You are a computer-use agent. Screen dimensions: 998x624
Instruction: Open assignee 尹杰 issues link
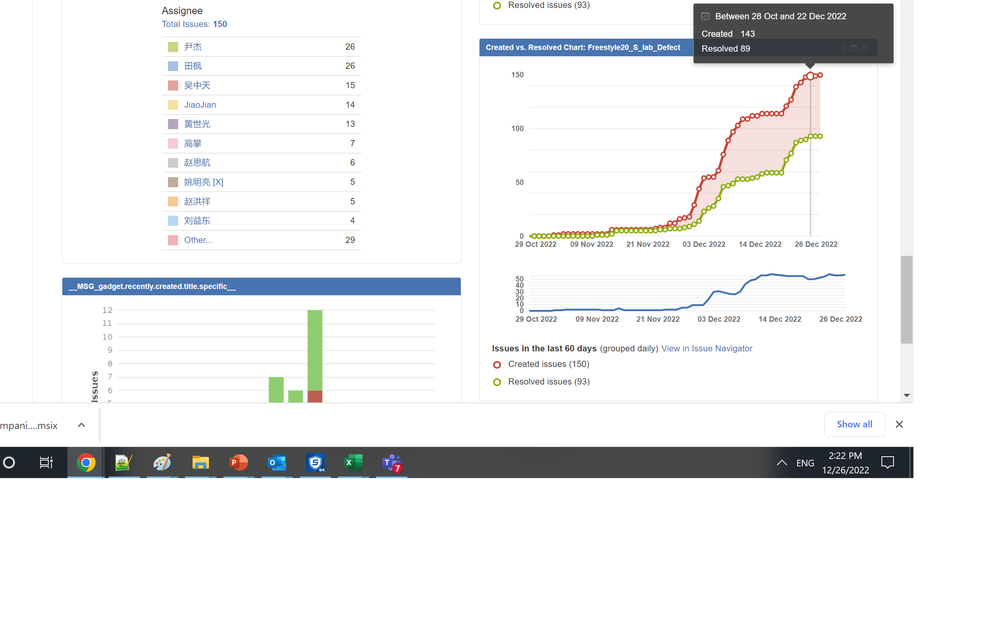193,47
